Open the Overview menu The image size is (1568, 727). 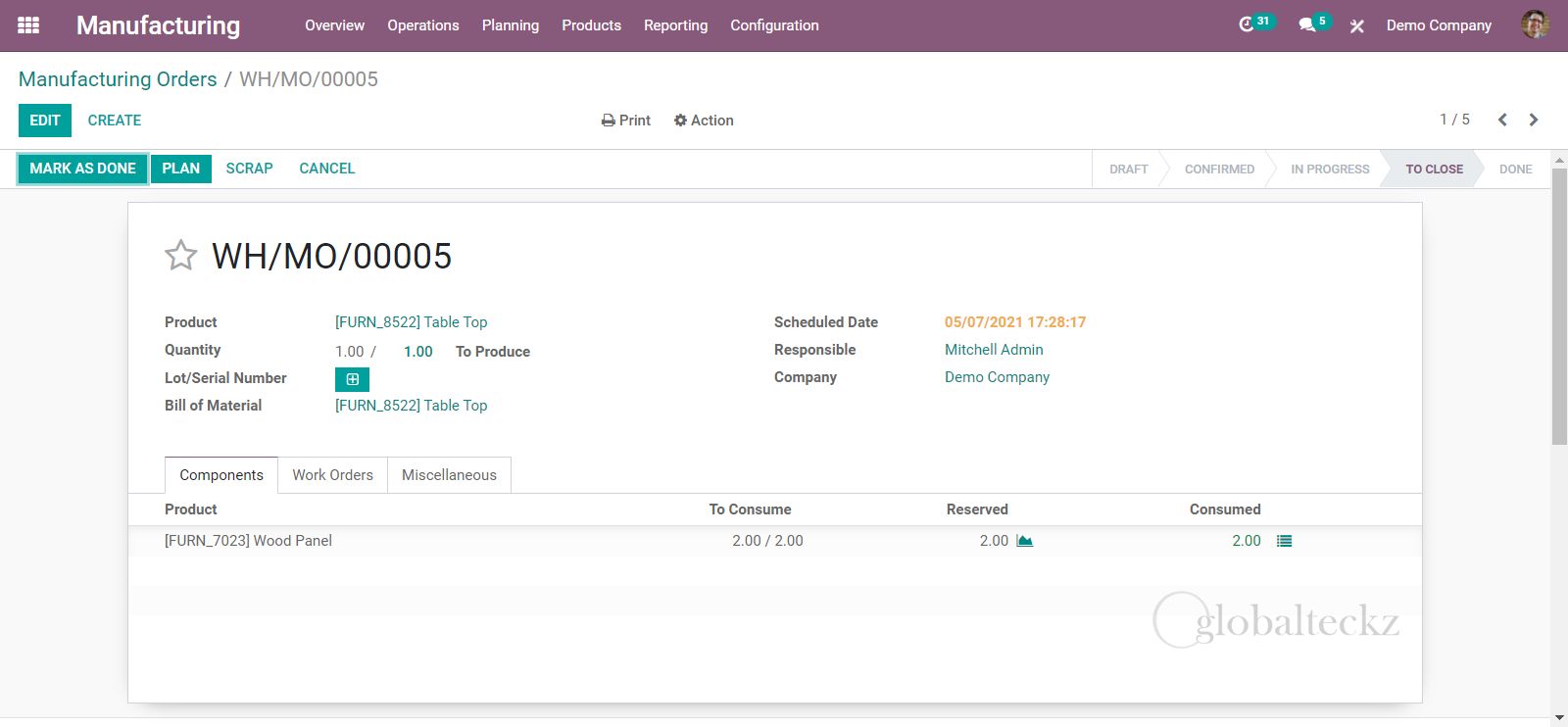coord(334,25)
